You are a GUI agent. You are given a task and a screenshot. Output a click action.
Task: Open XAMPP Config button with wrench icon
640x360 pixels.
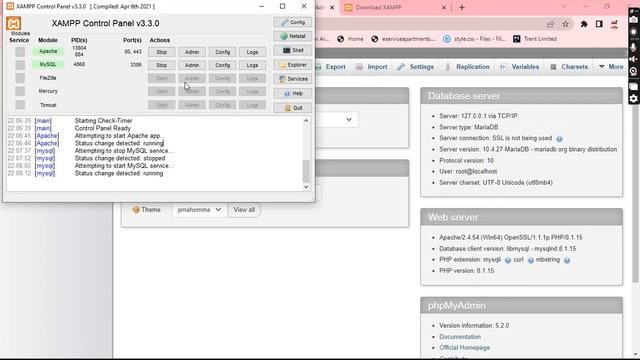(x=293, y=22)
